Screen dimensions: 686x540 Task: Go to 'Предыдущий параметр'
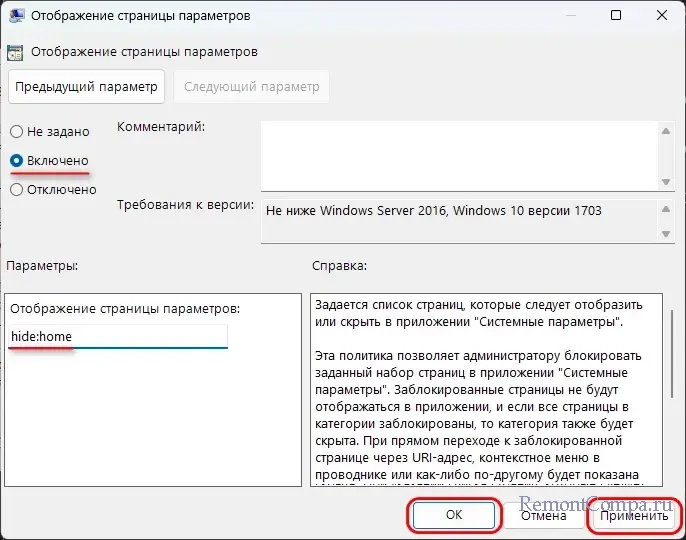click(86, 87)
